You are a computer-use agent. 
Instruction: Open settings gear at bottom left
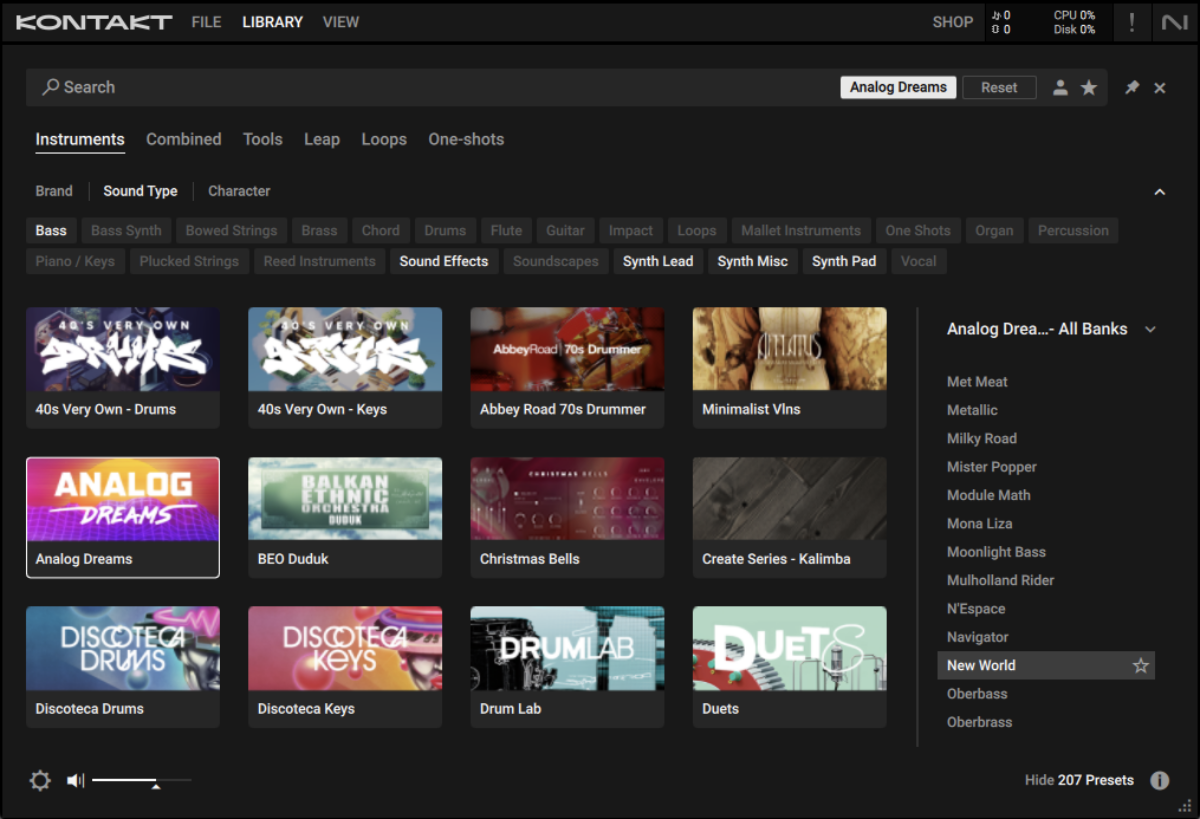[40, 781]
